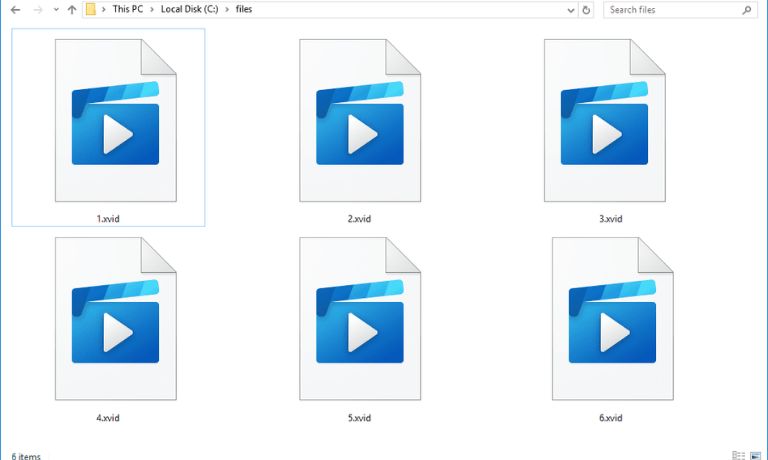Select 'Local Disk (C:)' in the path
Viewport: 768px width, 460px height.
190,9
